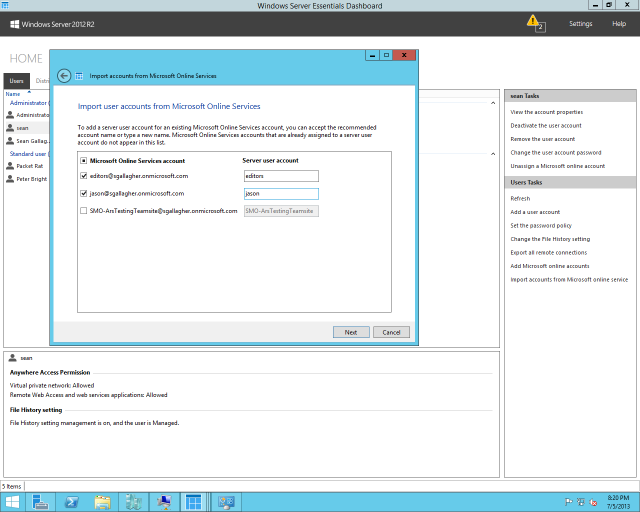Image resolution: width=640 pixels, height=512 pixels.
Task: Click the muted volume tray icon
Action: 593,502
